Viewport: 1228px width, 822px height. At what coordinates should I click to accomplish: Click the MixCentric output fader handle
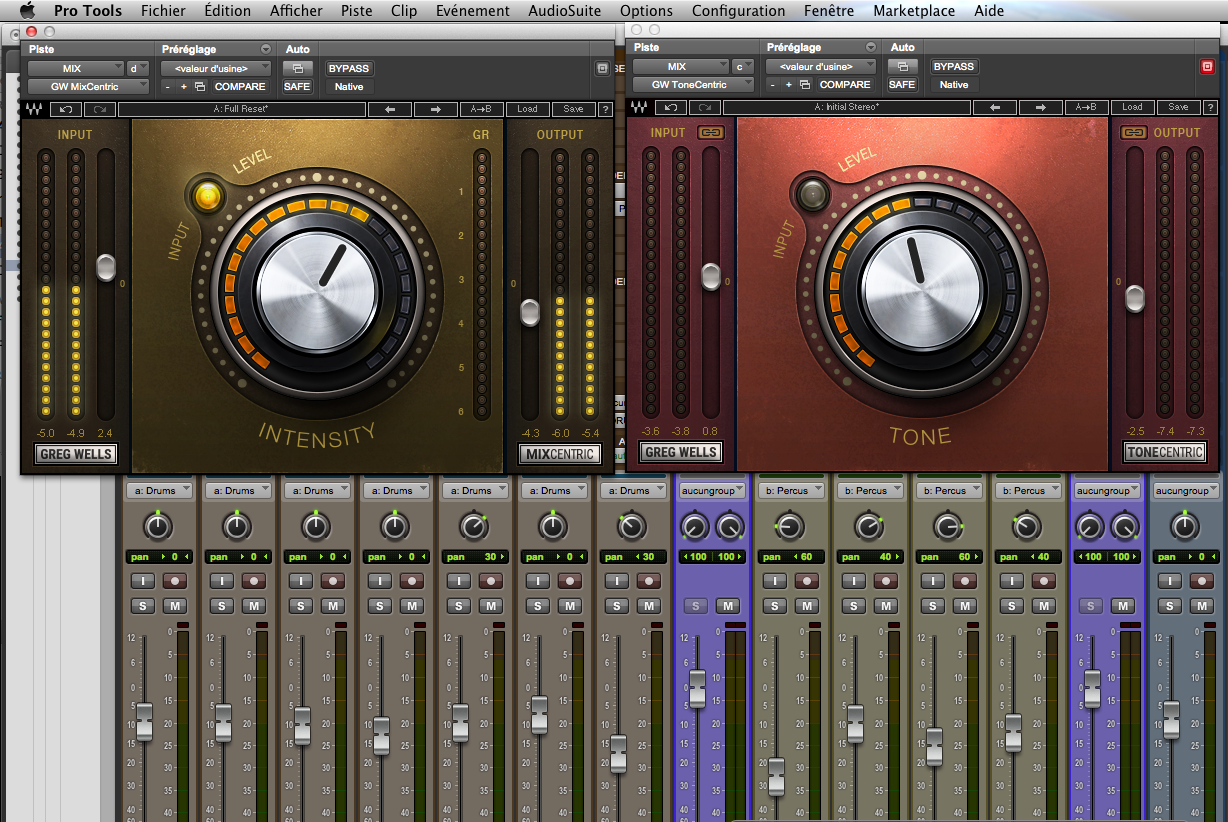(530, 312)
